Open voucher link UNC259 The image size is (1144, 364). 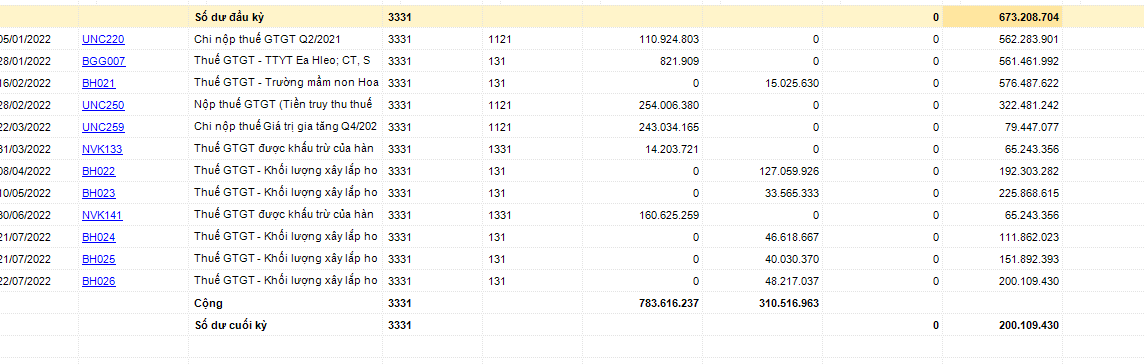coord(103,127)
